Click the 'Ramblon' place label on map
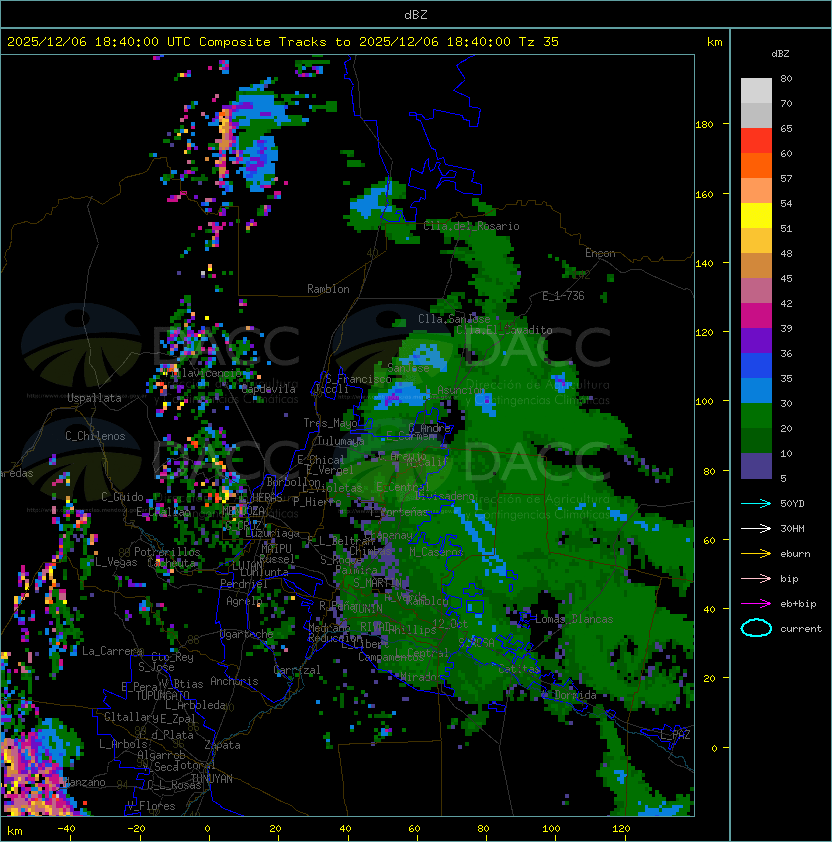Screen dimensions: 832x842 pyautogui.click(x=328, y=289)
